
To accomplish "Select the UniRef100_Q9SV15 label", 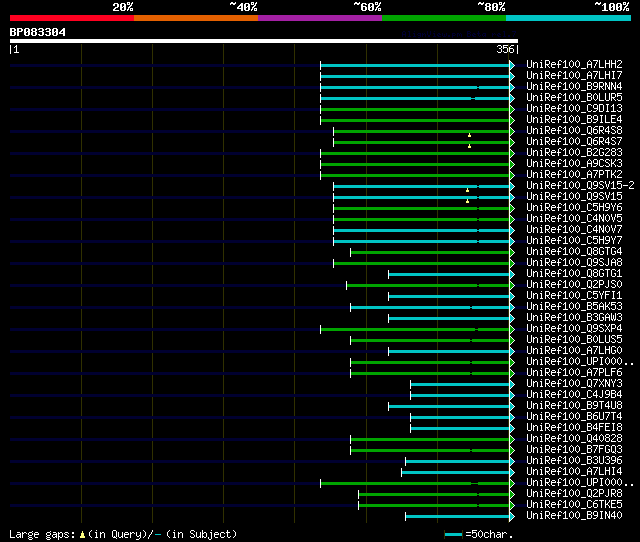I will (x=574, y=197).
